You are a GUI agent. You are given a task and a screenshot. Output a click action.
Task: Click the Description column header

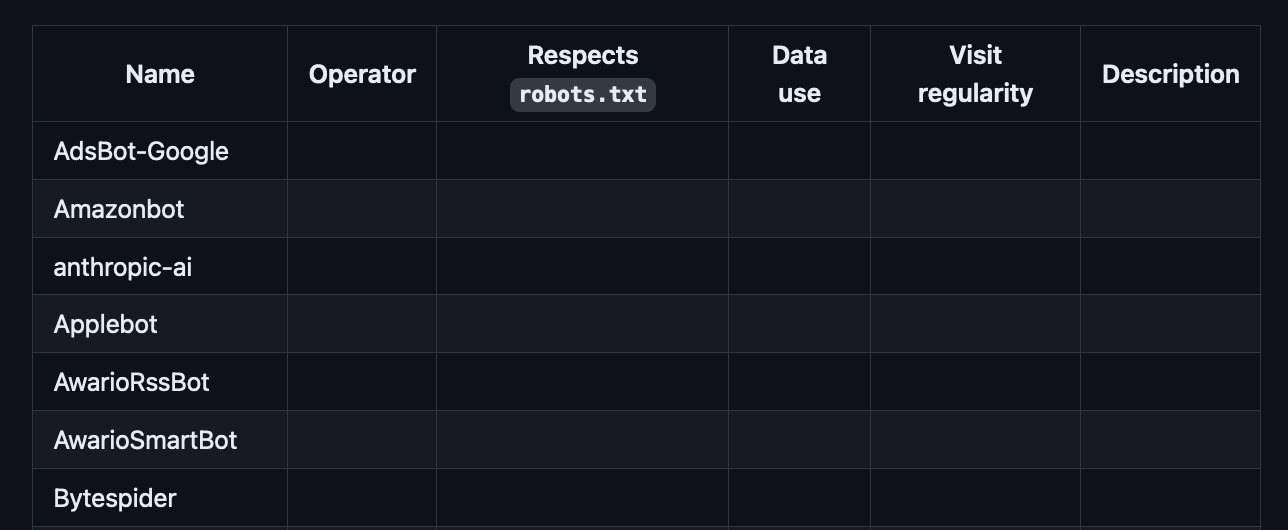(1170, 74)
